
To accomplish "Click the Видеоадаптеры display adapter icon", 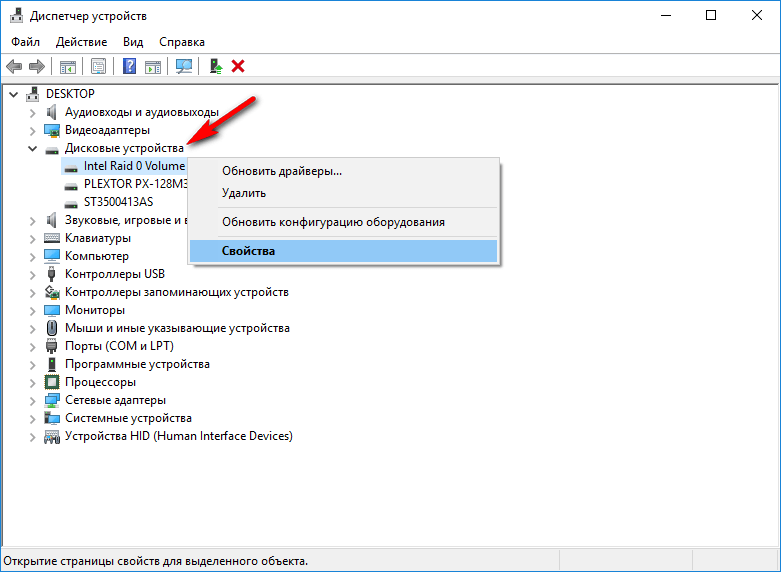I will click(52, 130).
